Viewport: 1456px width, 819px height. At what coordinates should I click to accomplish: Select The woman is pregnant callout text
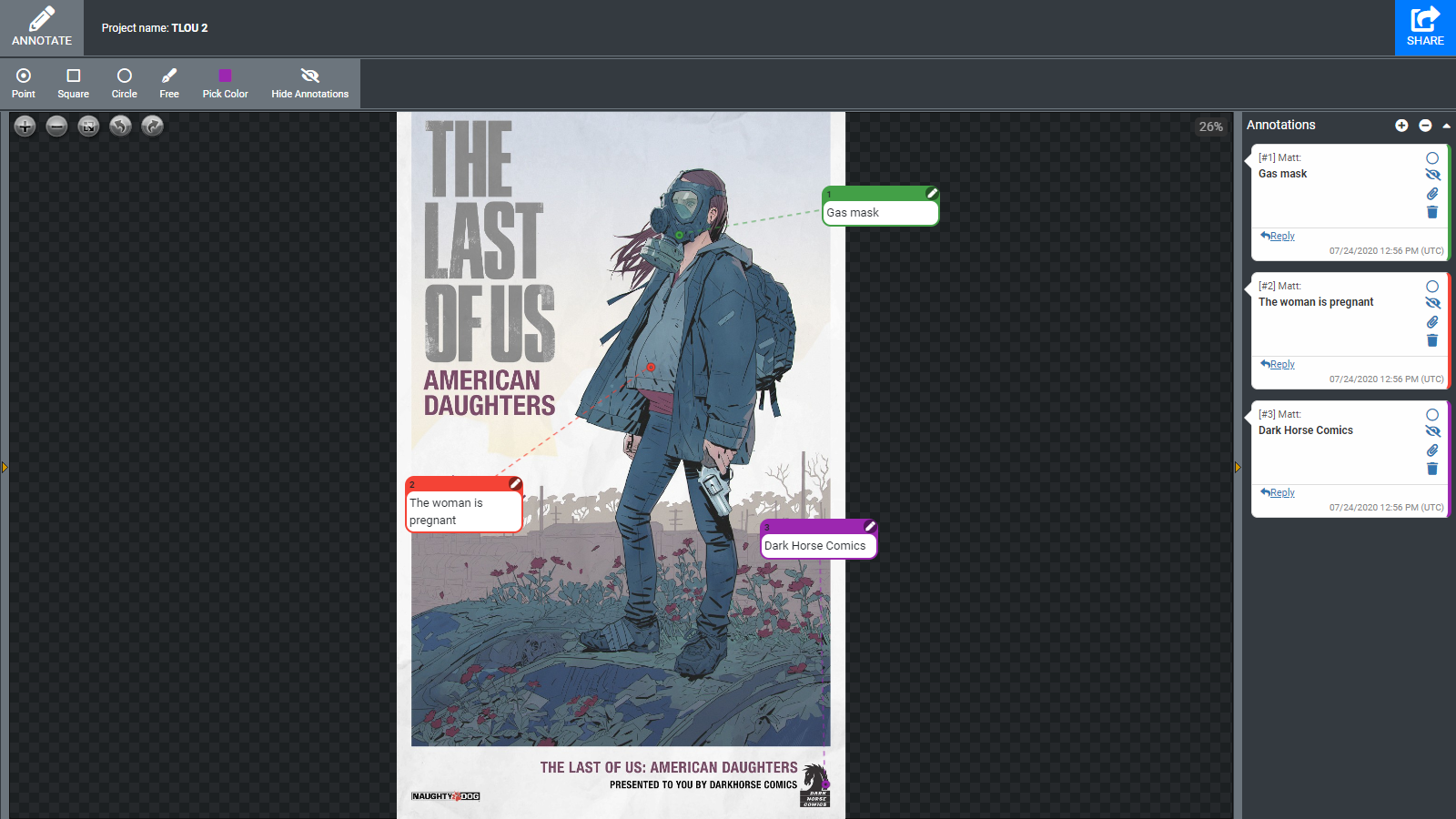447,511
